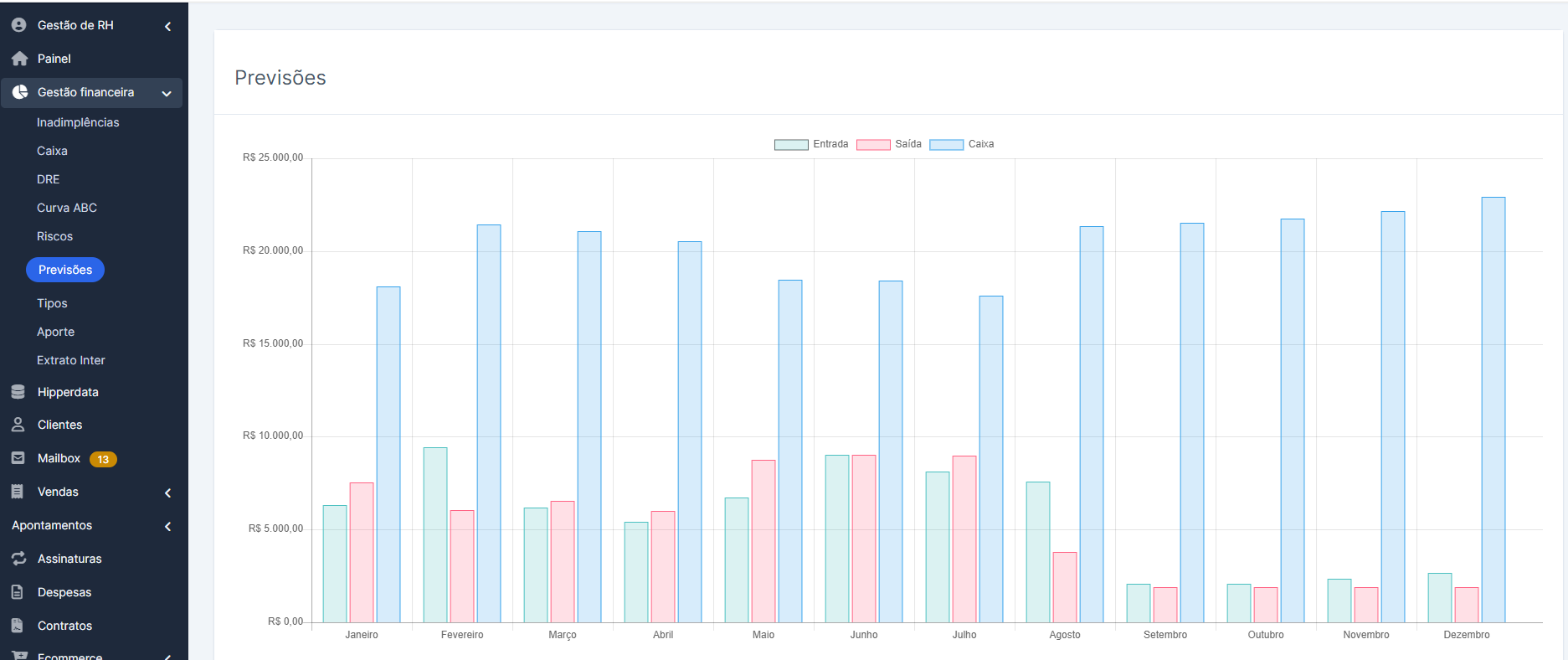Click the Contratos file icon
This screenshot has height=660, width=1568.
(18, 626)
